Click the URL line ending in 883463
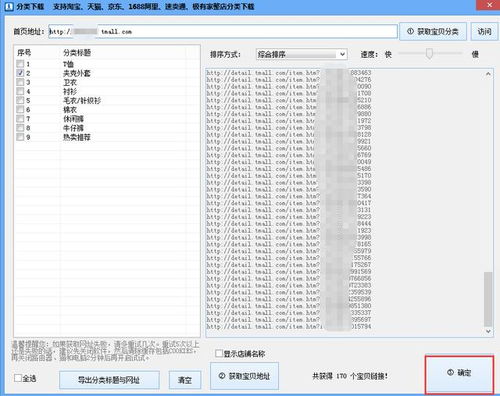Screen dimensions: 500x396 coord(289,72)
